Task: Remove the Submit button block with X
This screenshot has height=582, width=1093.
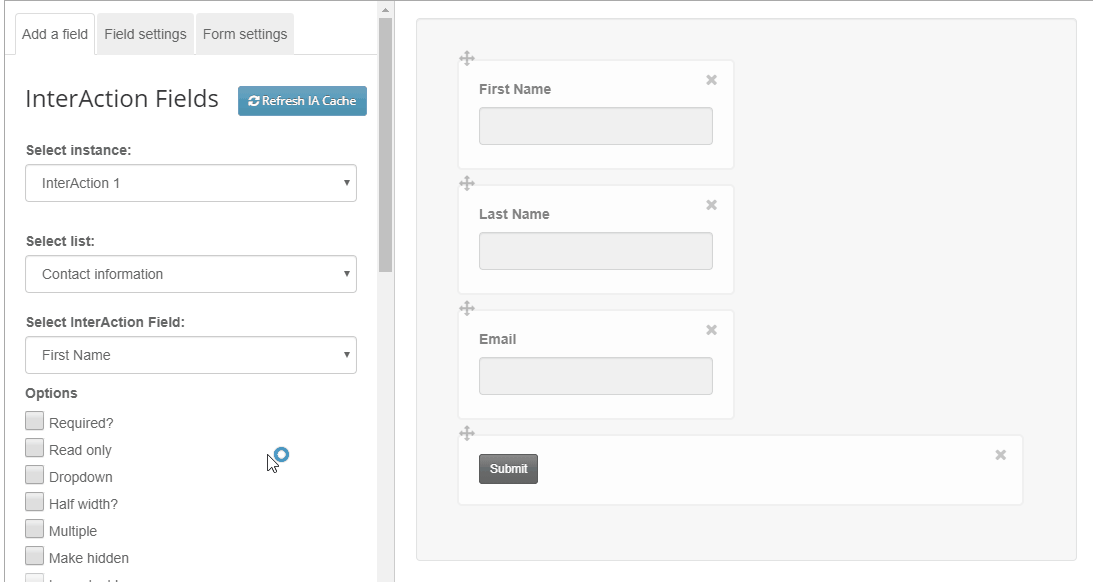Action: tap(1001, 455)
